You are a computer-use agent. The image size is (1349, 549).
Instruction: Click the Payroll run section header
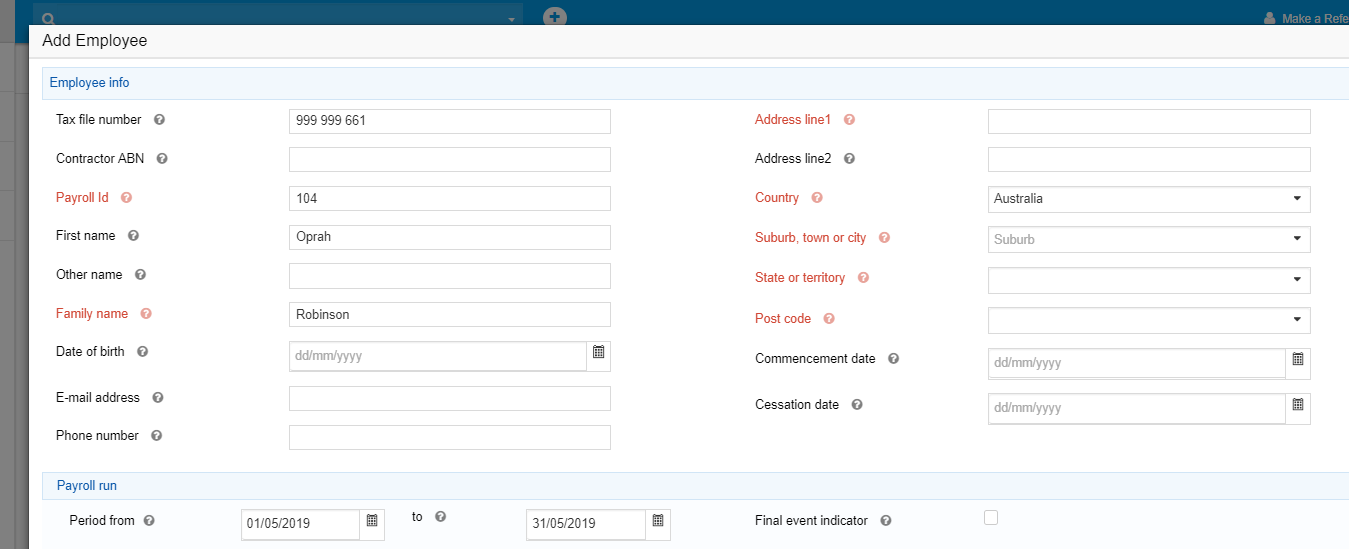tap(87, 486)
